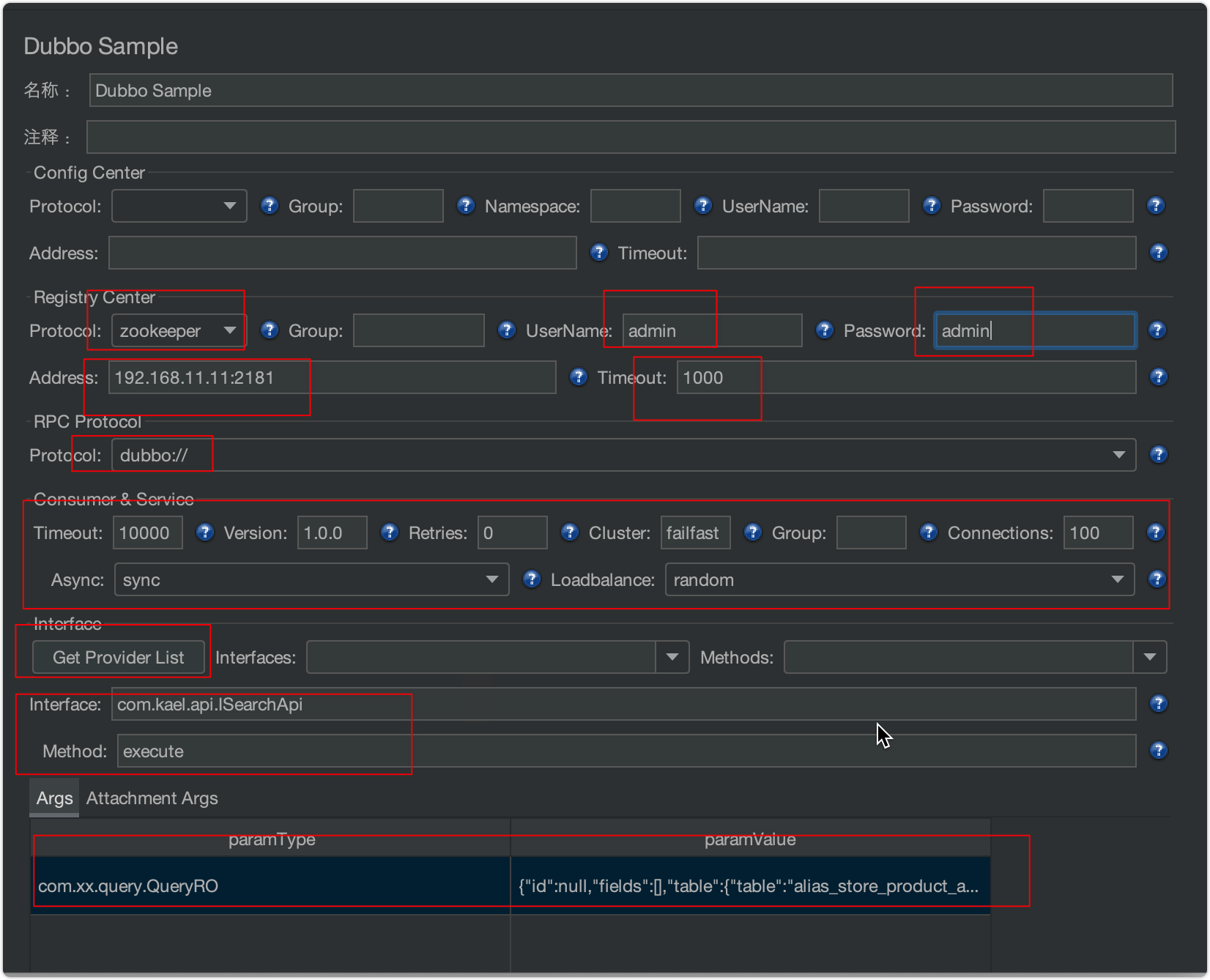Viewport: 1210px width, 980px height.
Task: Click help icon after Version 1.0.0 field
Action: point(390,532)
